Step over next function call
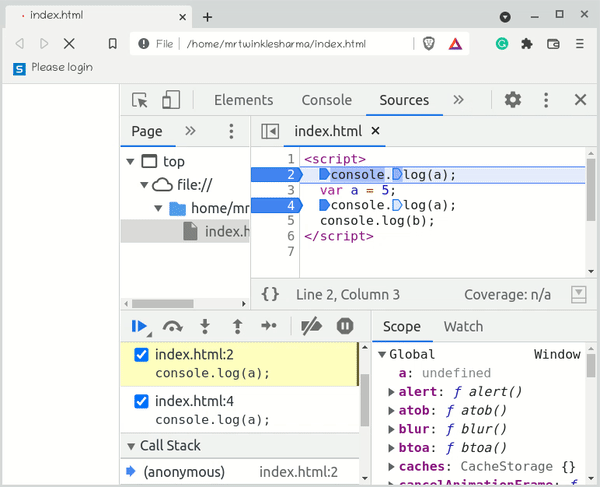This screenshot has height=487, width=600. [173, 326]
